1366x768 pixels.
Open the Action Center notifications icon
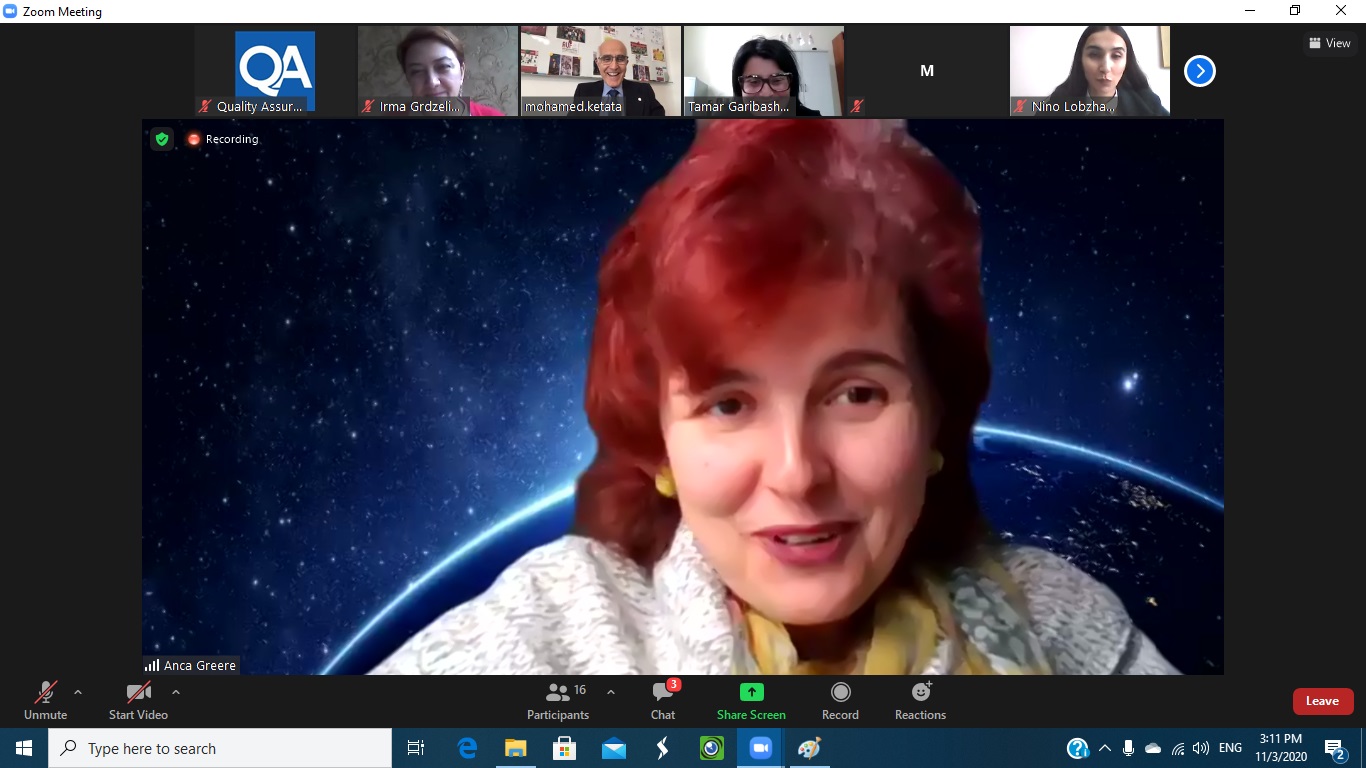tap(1335, 748)
